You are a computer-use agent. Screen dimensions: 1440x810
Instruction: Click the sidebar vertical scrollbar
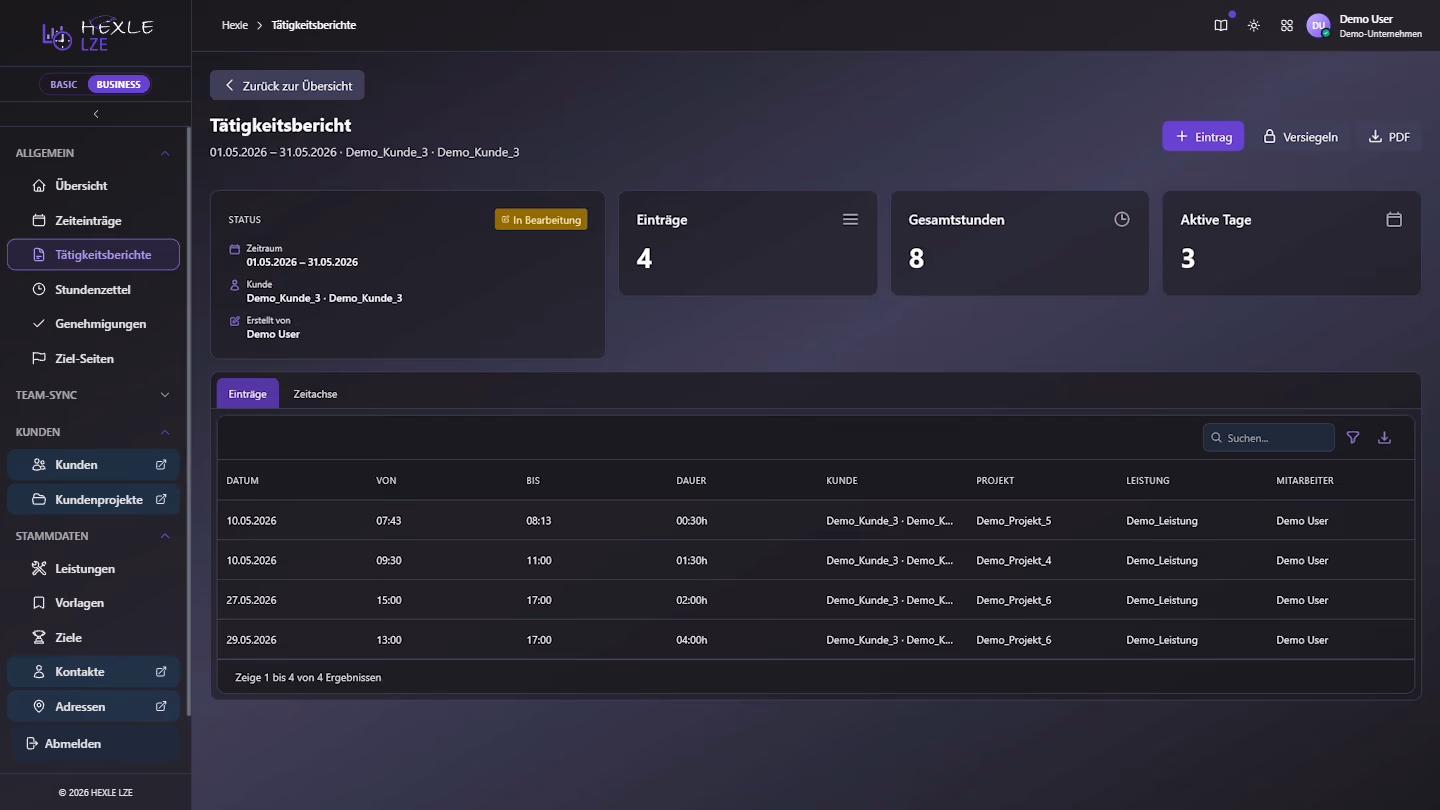(188, 420)
